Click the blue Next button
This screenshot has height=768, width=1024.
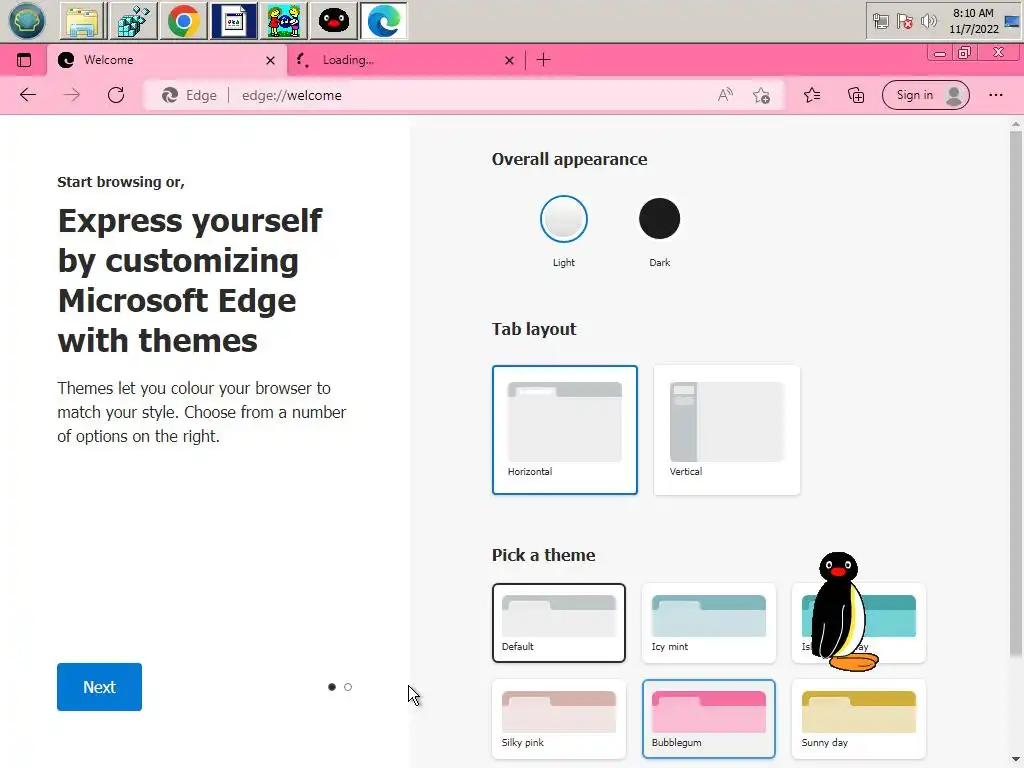click(99, 687)
